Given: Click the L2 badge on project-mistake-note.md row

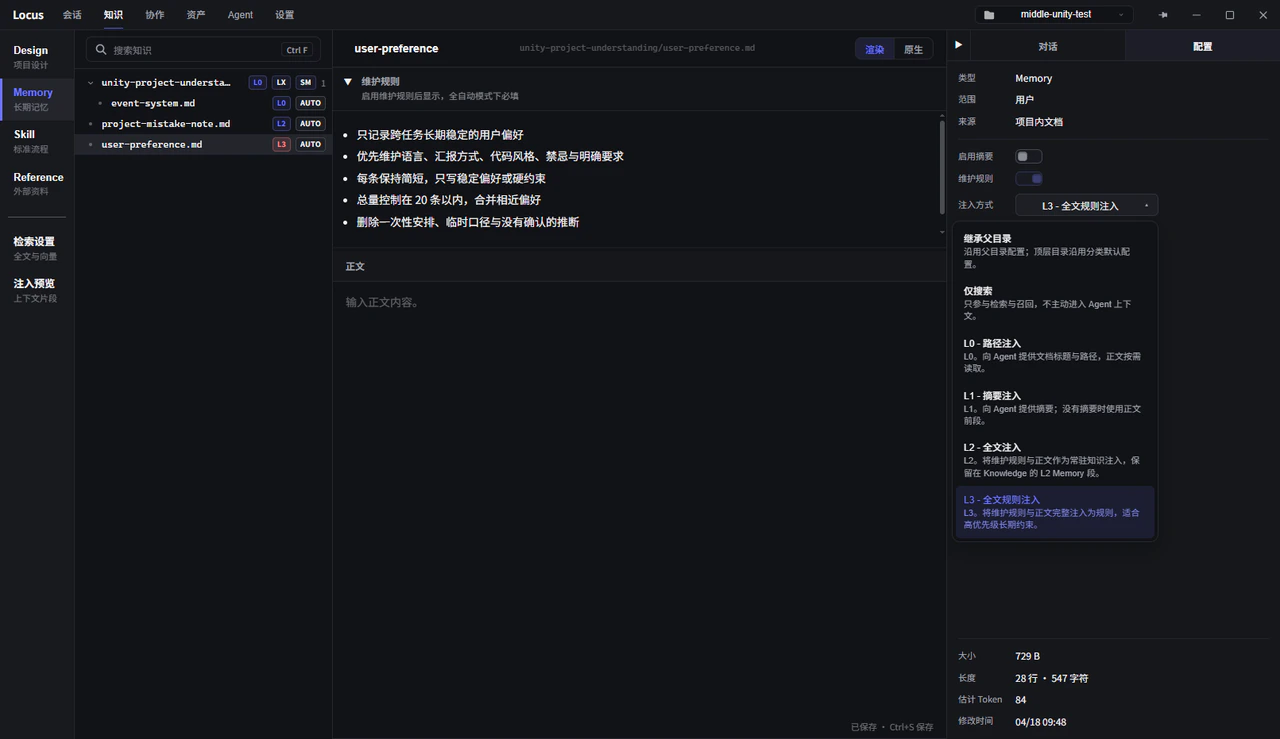Looking at the screenshot, I should point(282,124).
